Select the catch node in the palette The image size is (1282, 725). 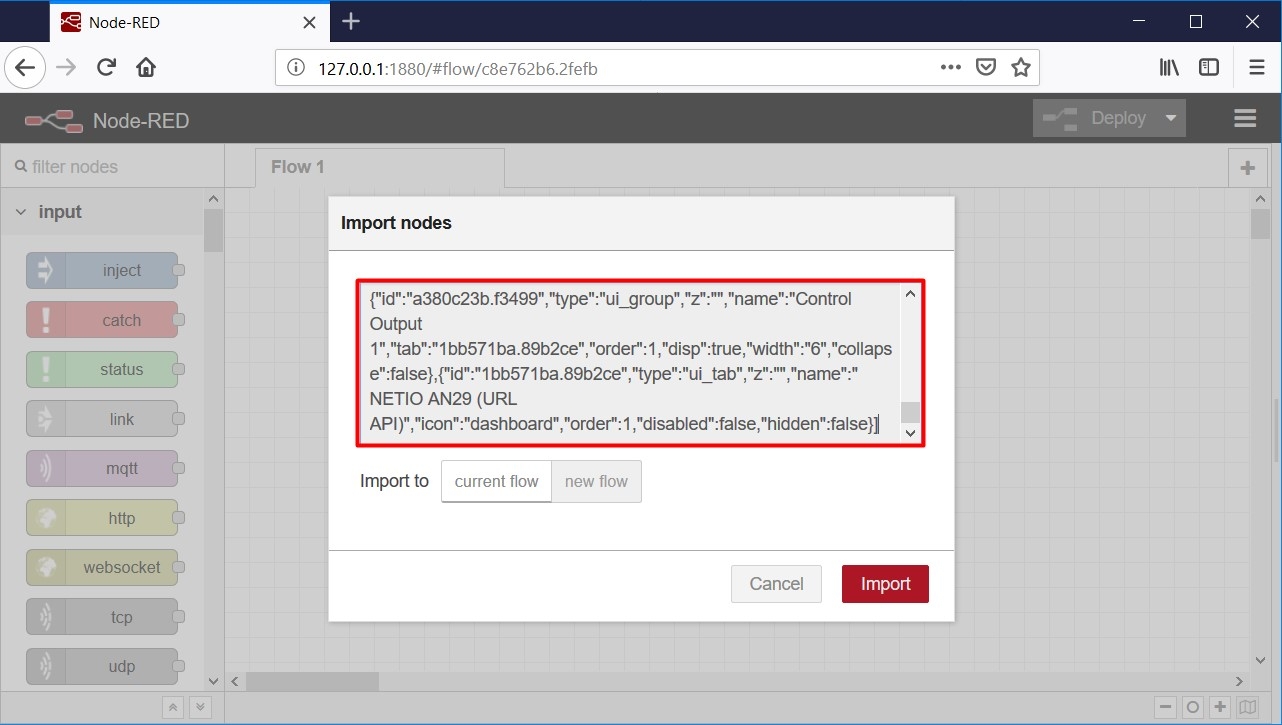point(102,320)
